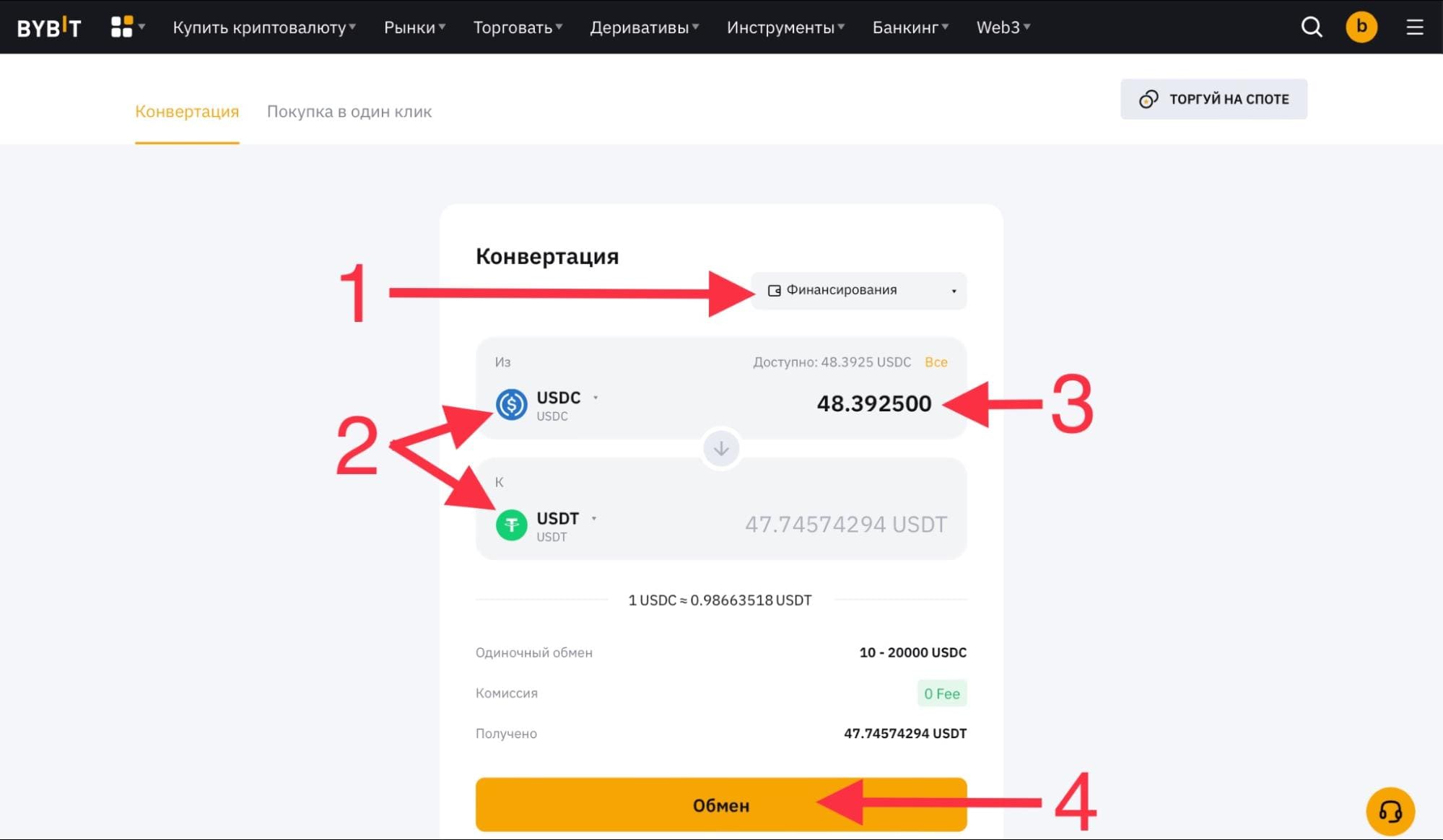Click the 47.74574294 USDT output field
The height and width of the screenshot is (840, 1443).
846,525
